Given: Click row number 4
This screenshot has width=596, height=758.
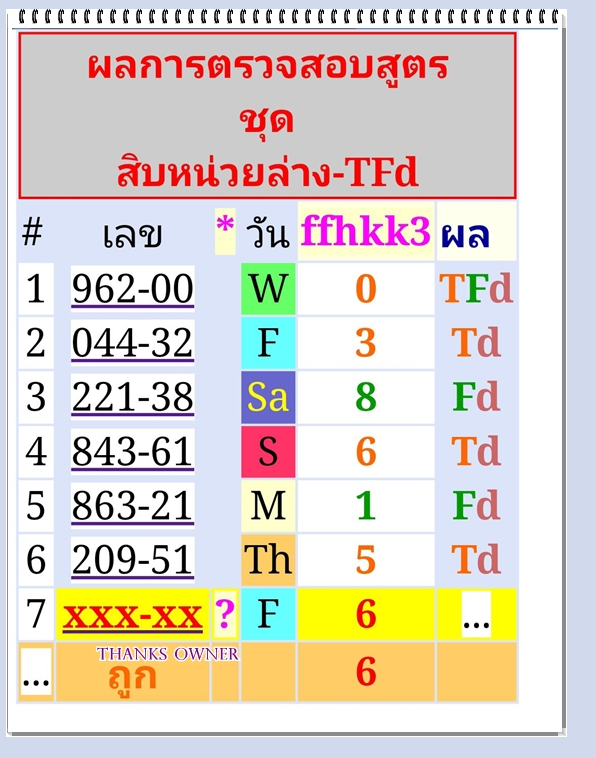Looking at the screenshot, I should click(36, 451).
